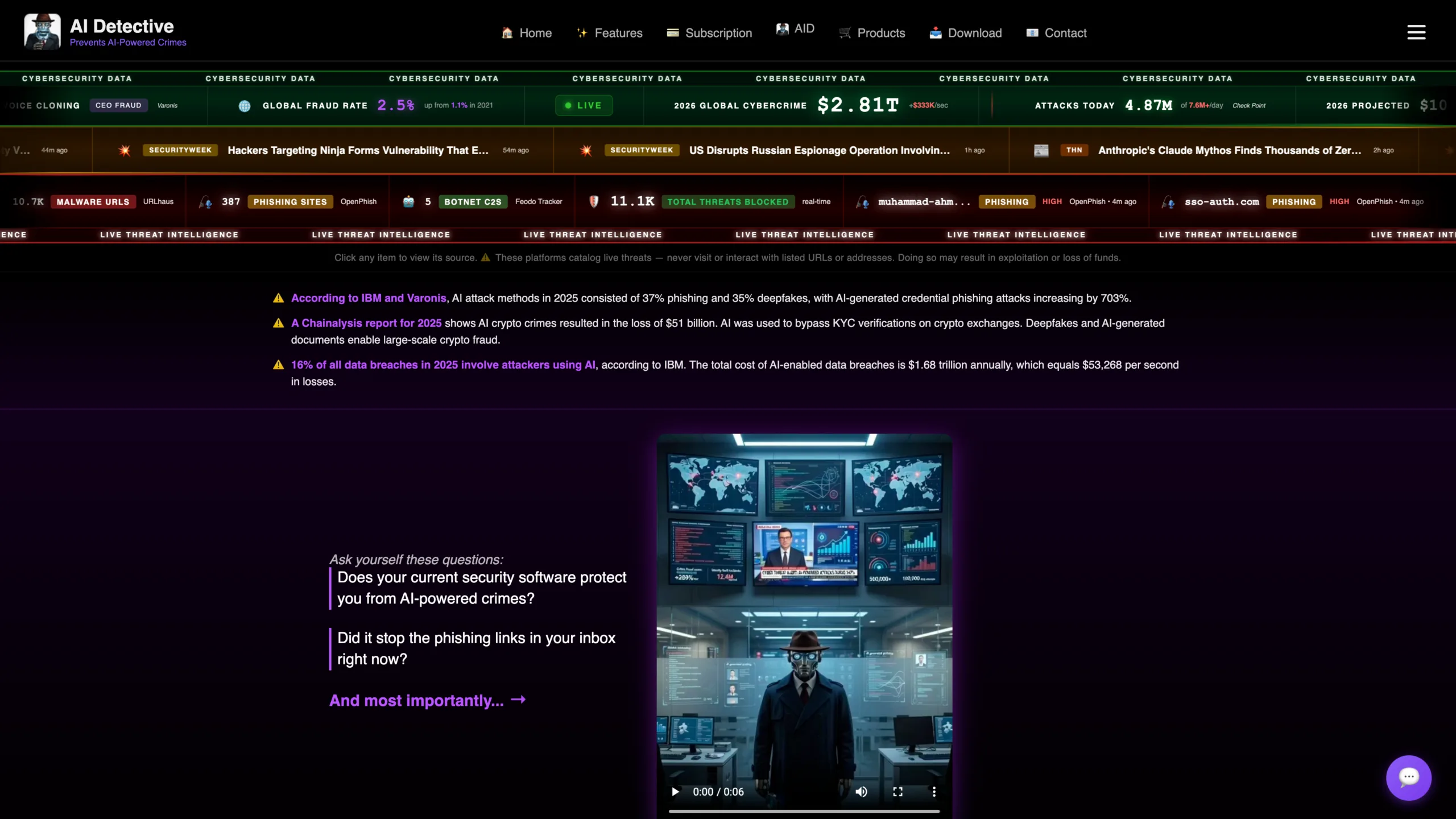Click the burst icon beside the SecurityWeek headline
The image size is (1456, 819).
[x=125, y=151]
